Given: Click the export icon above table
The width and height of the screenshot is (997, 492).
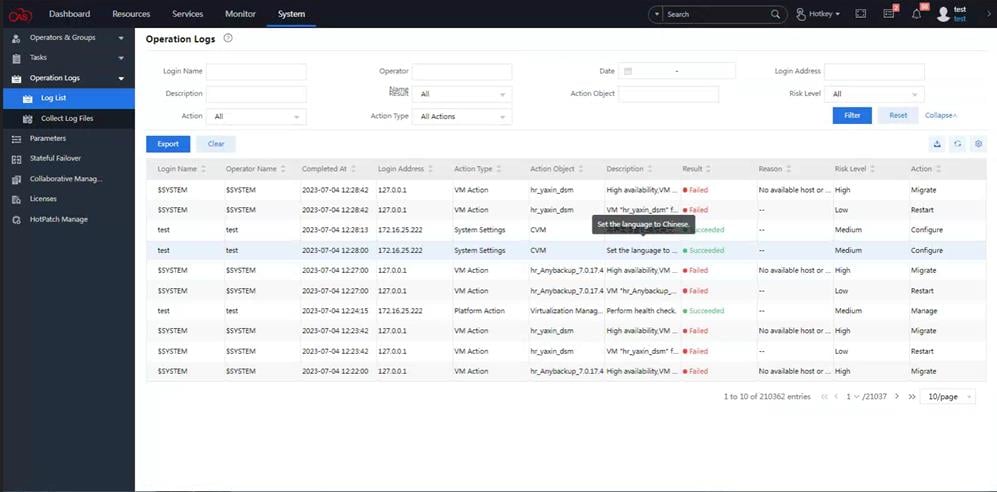Looking at the screenshot, I should 937,144.
